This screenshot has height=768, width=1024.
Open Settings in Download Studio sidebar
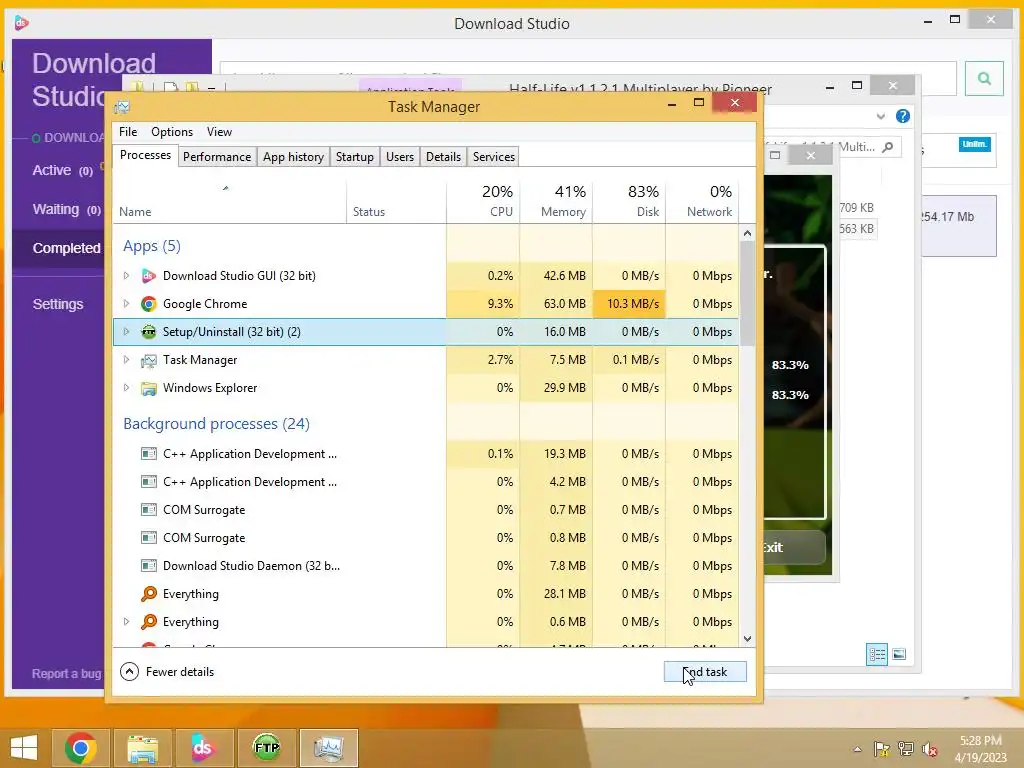[x=58, y=304]
